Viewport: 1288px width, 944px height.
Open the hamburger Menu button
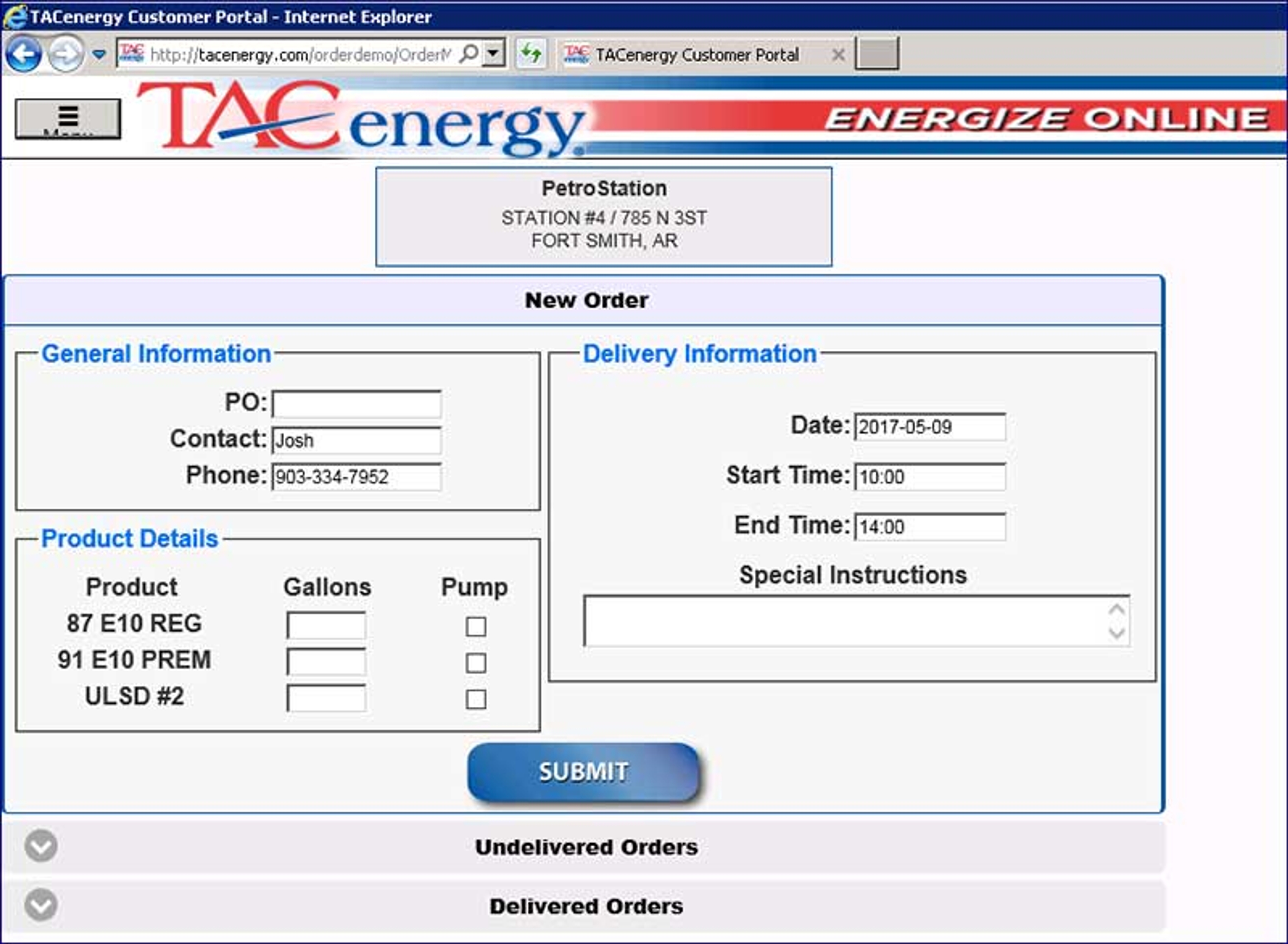coord(68,119)
